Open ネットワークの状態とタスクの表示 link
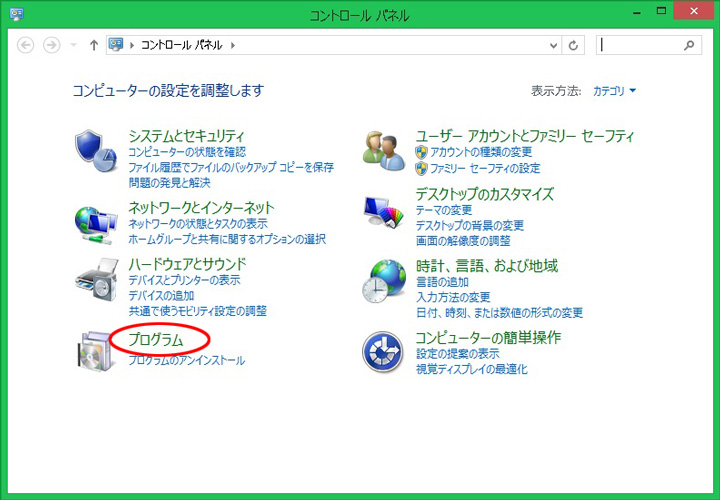This screenshot has width=720, height=500. coord(198,224)
